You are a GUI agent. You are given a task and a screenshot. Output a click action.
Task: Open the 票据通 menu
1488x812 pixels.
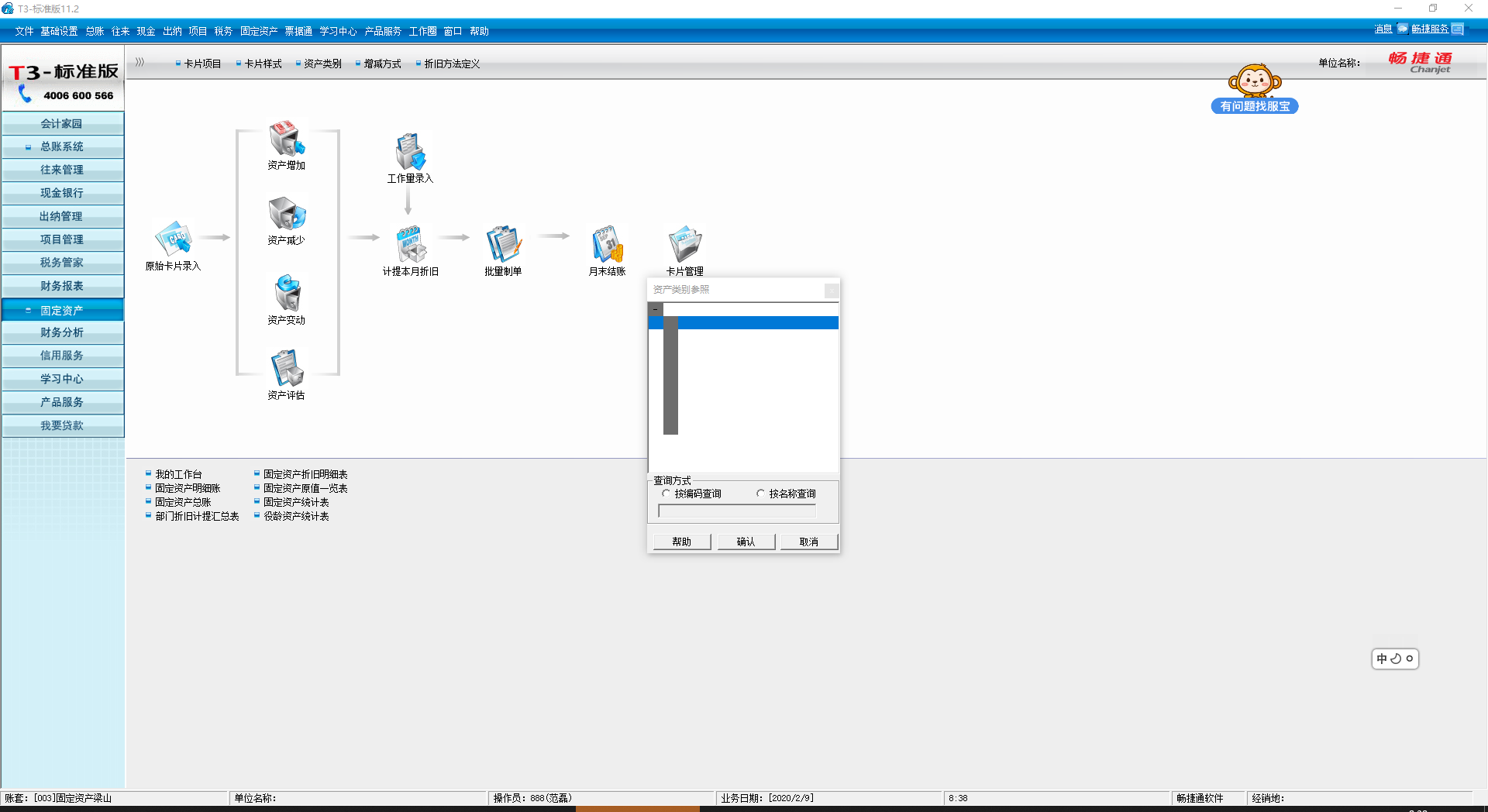pyautogui.click(x=298, y=31)
